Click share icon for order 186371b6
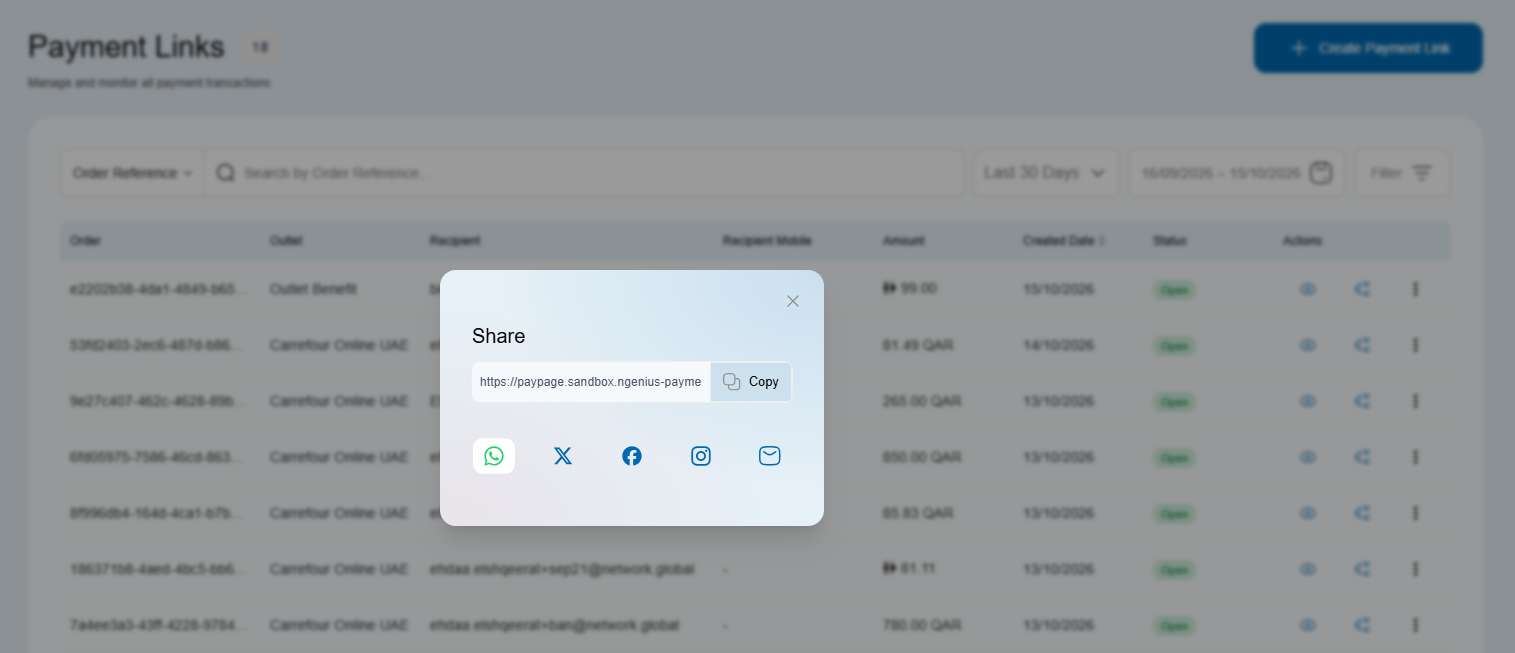 [x=1362, y=569]
